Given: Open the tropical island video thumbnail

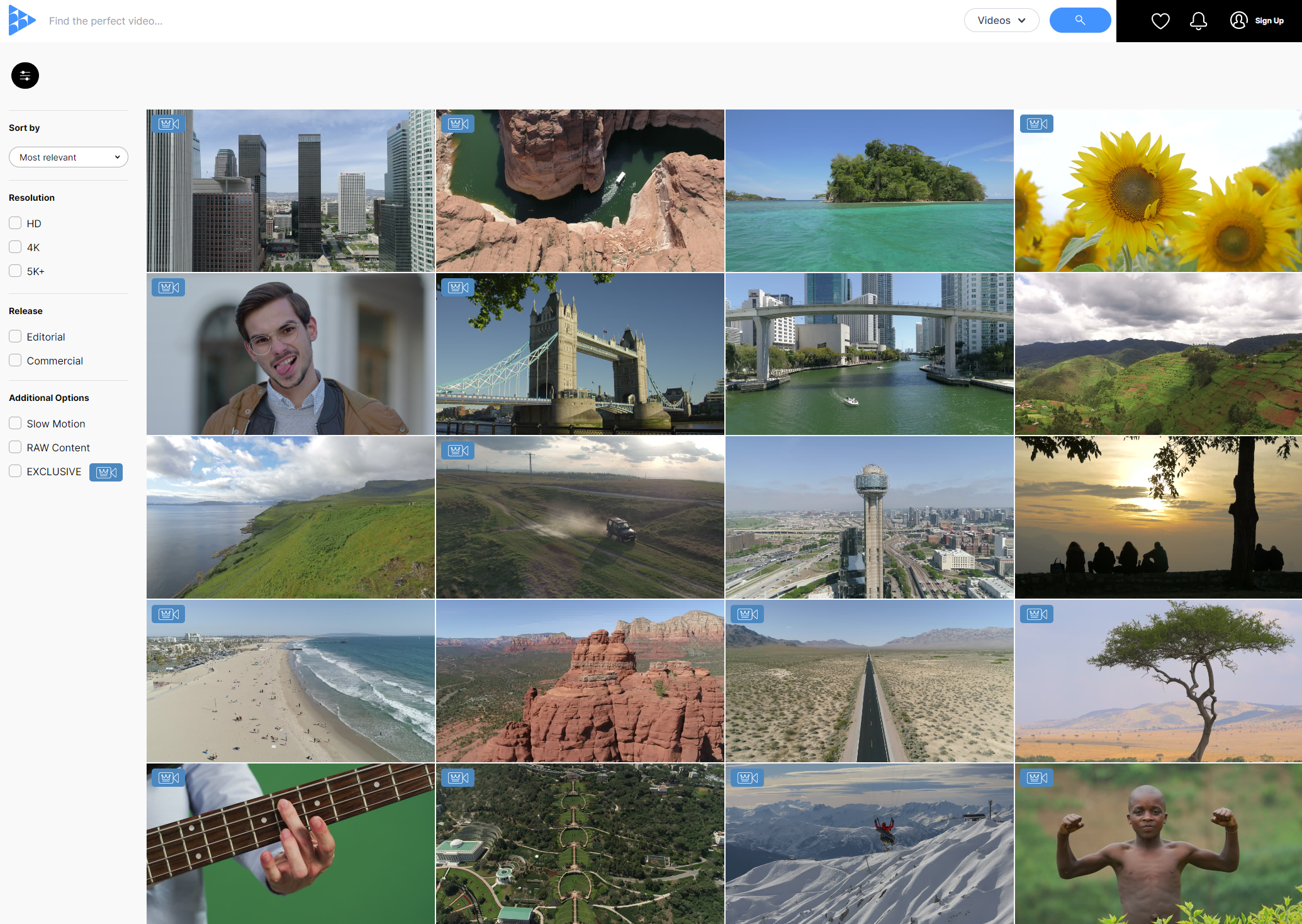Looking at the screenshot, I should tap(869, 191).
